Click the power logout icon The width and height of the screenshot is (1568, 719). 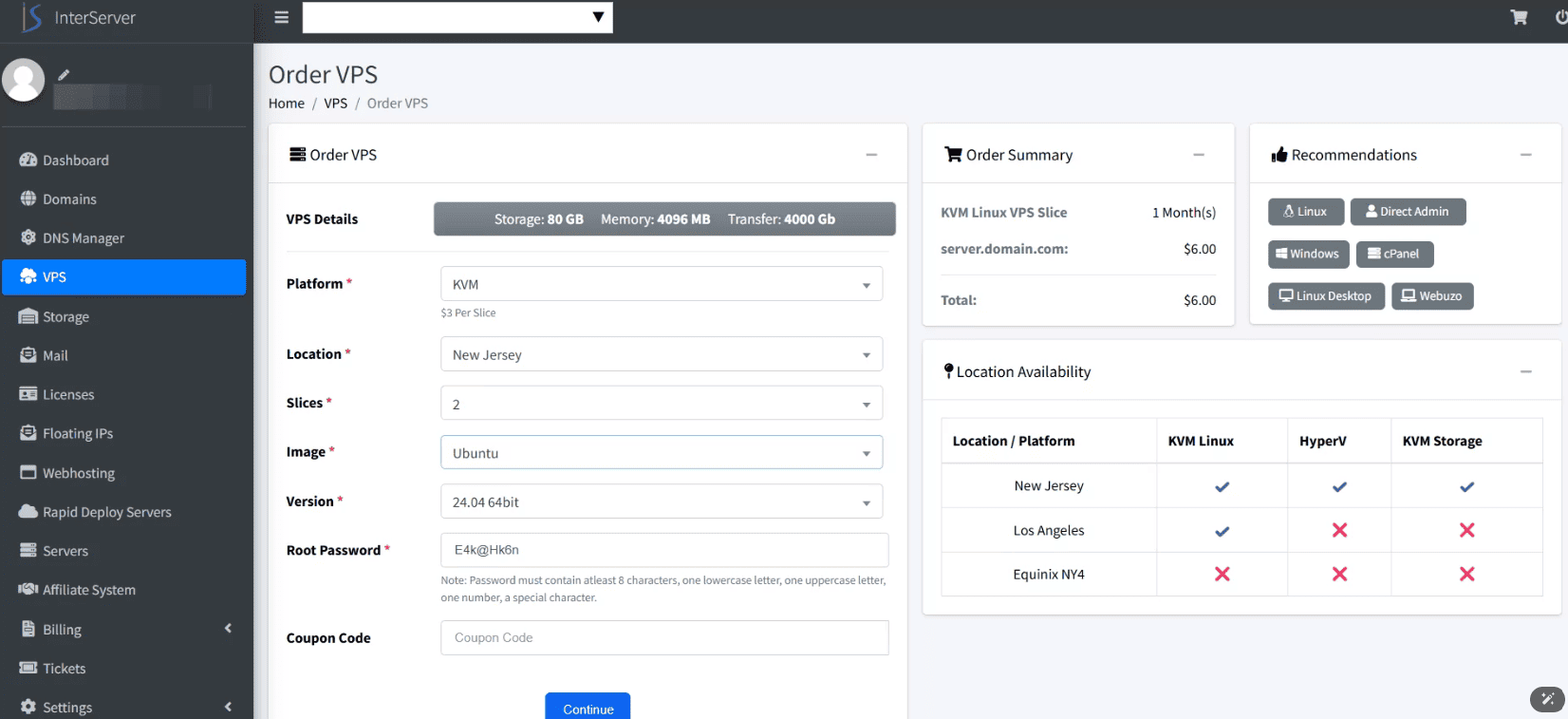[x=1560, y=17]
